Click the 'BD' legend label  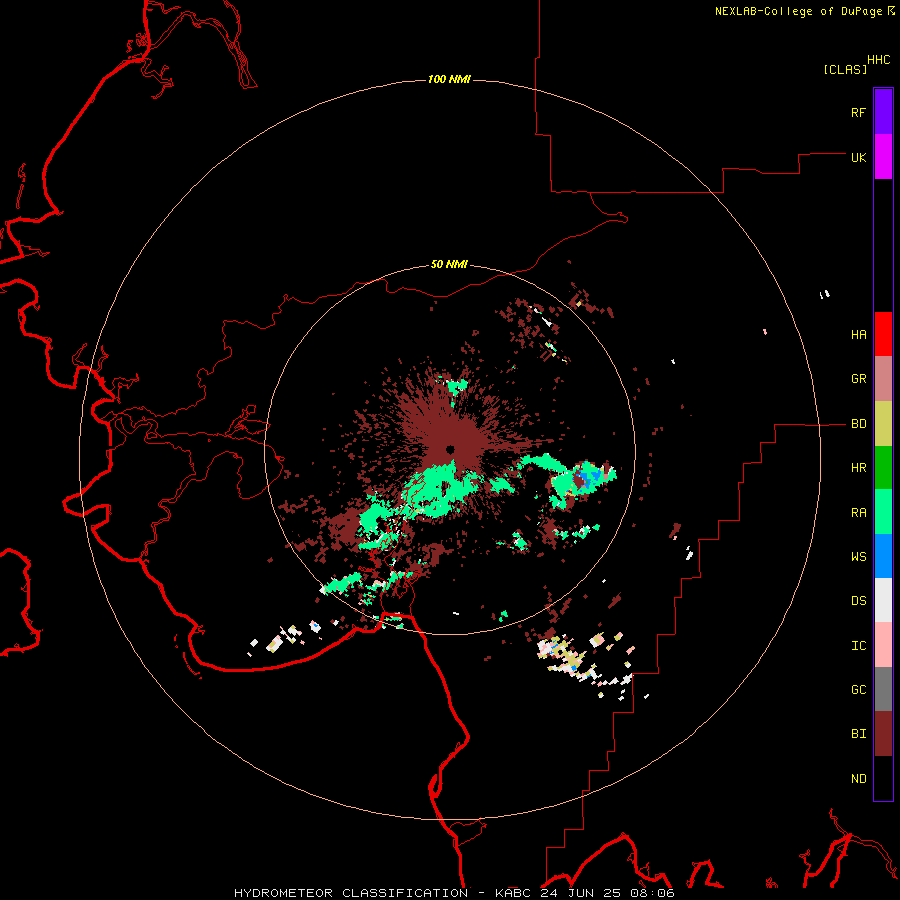click(x=858, y=424)
